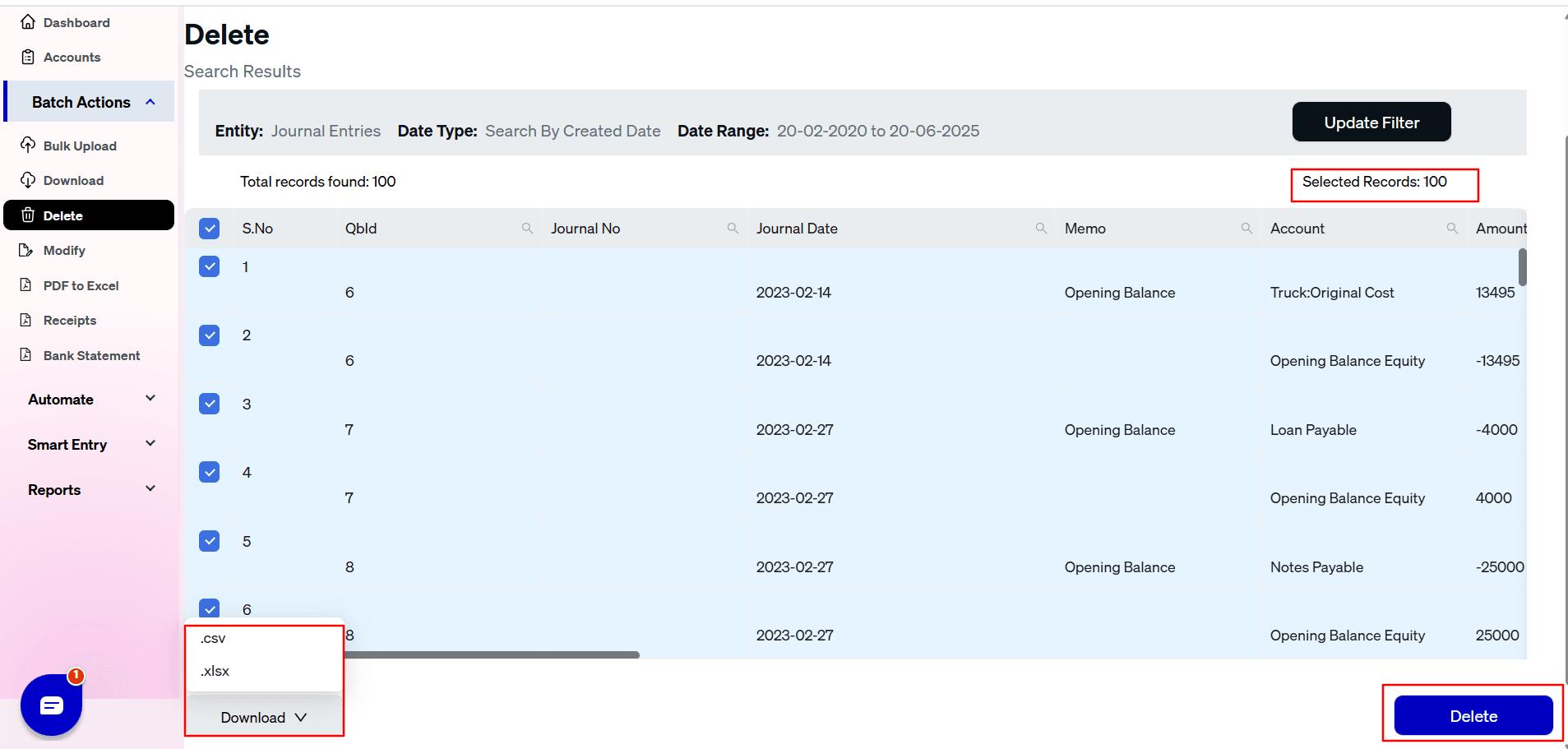
Task: Uncheck the checkbox for row 2
Action: (210, 335)
